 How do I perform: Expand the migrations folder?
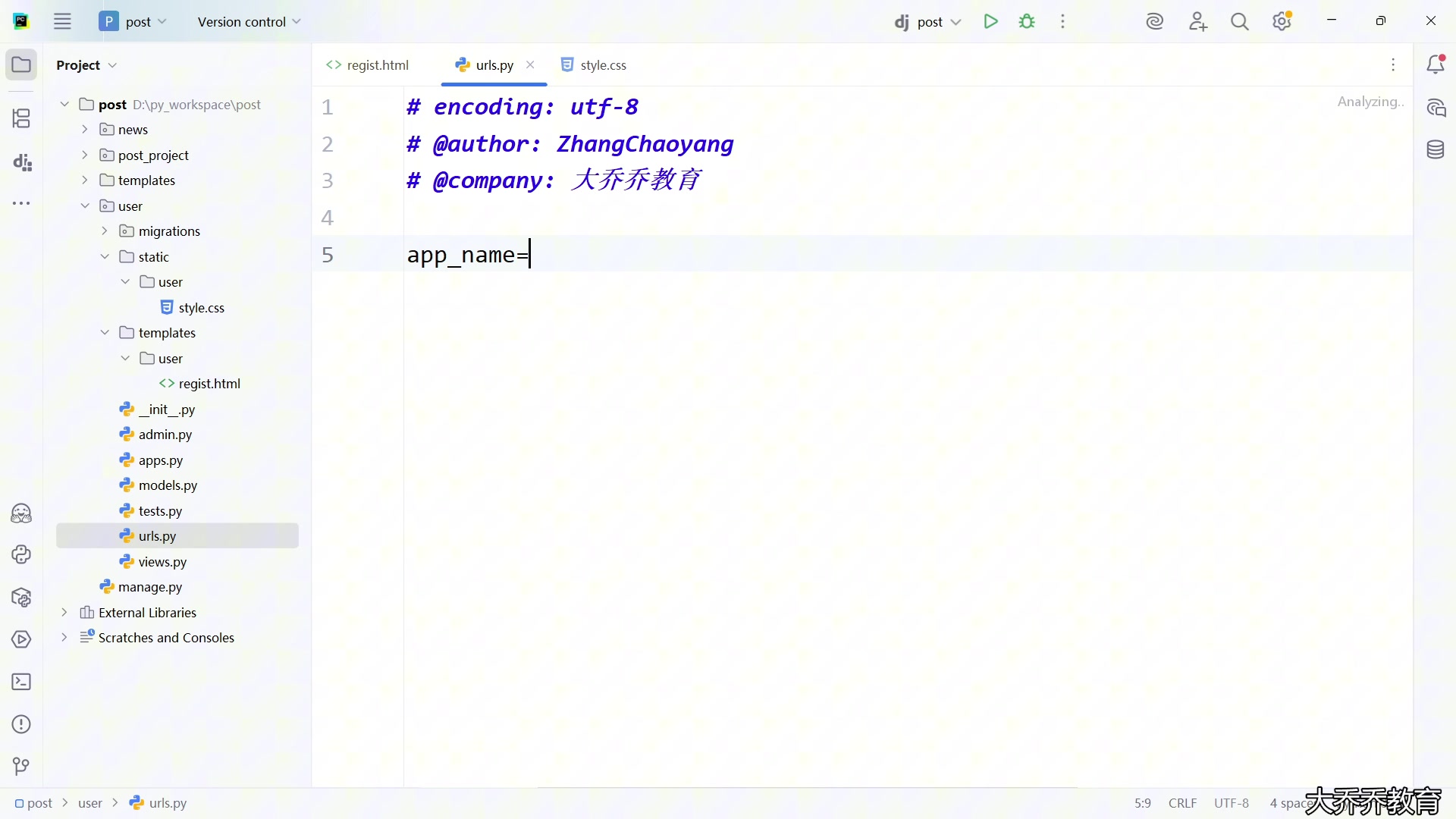coord(105,231)
